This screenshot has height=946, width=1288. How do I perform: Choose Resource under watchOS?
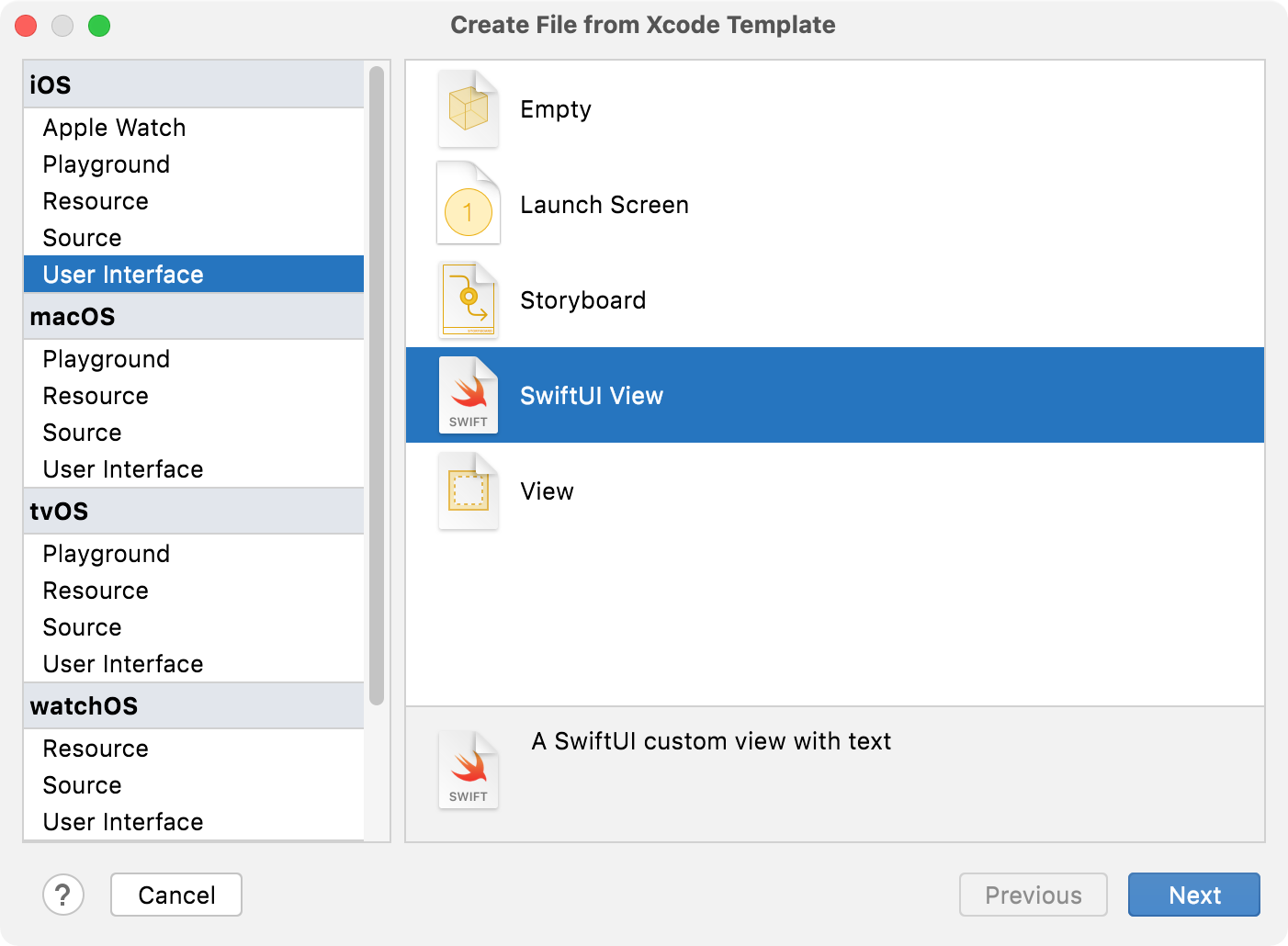click(x=96, y=749)
